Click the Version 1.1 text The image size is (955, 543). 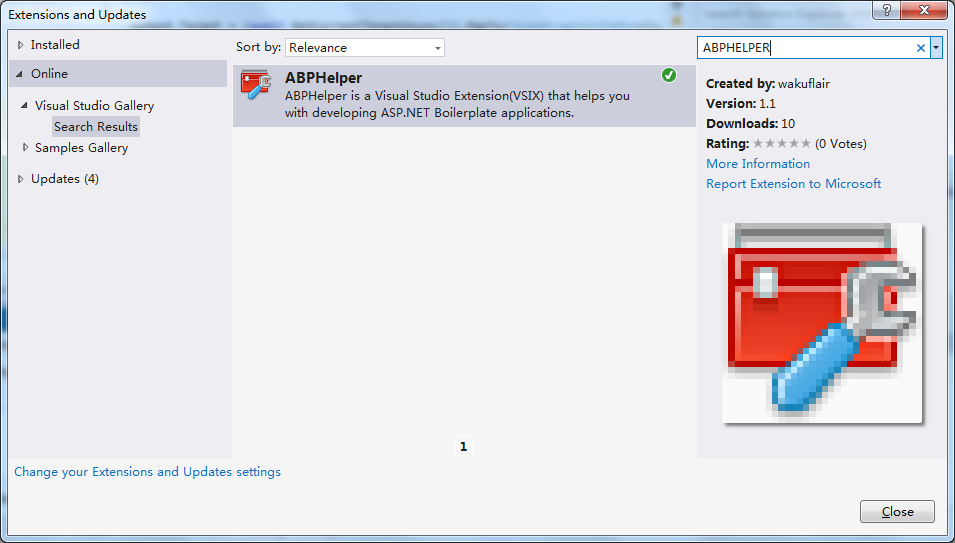click(741, 103)
